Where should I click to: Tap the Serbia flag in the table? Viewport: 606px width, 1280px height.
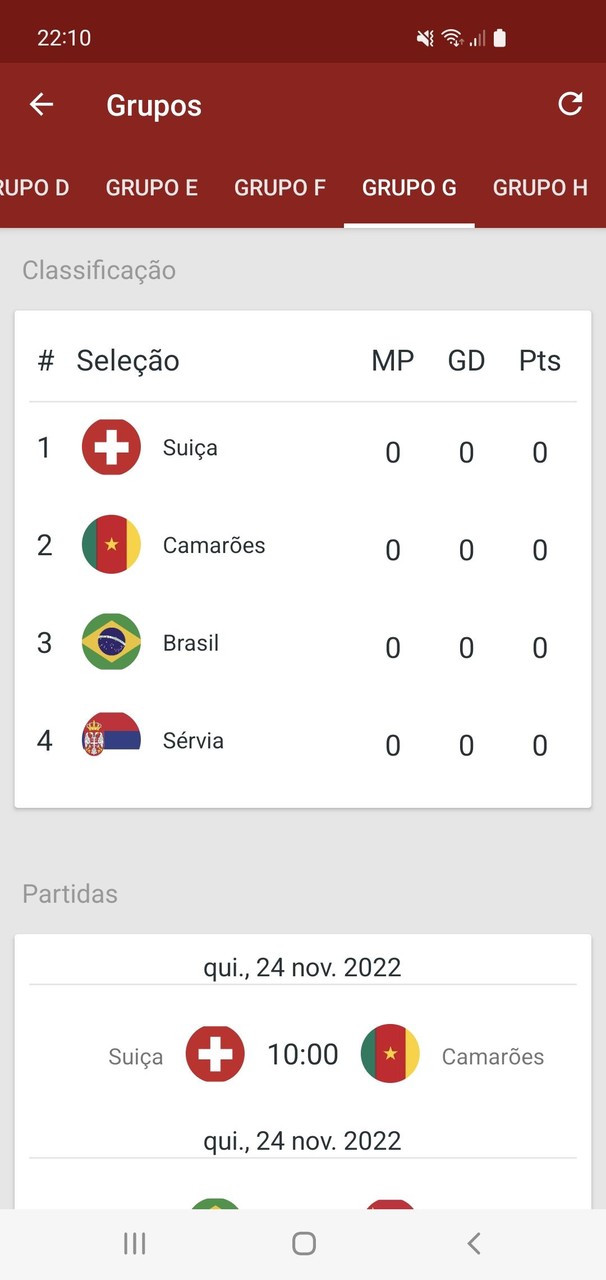click(111, 740)
